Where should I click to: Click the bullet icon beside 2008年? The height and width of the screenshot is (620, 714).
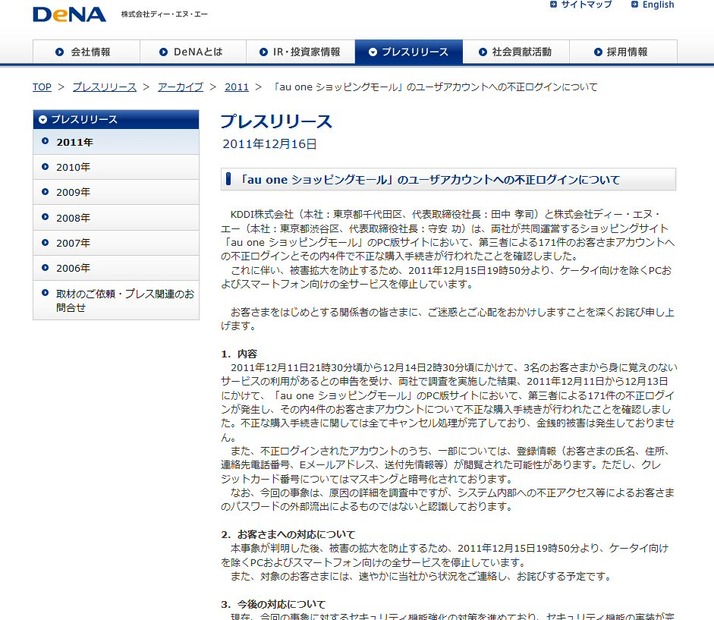pyautogui.click(x=45, y=217)
